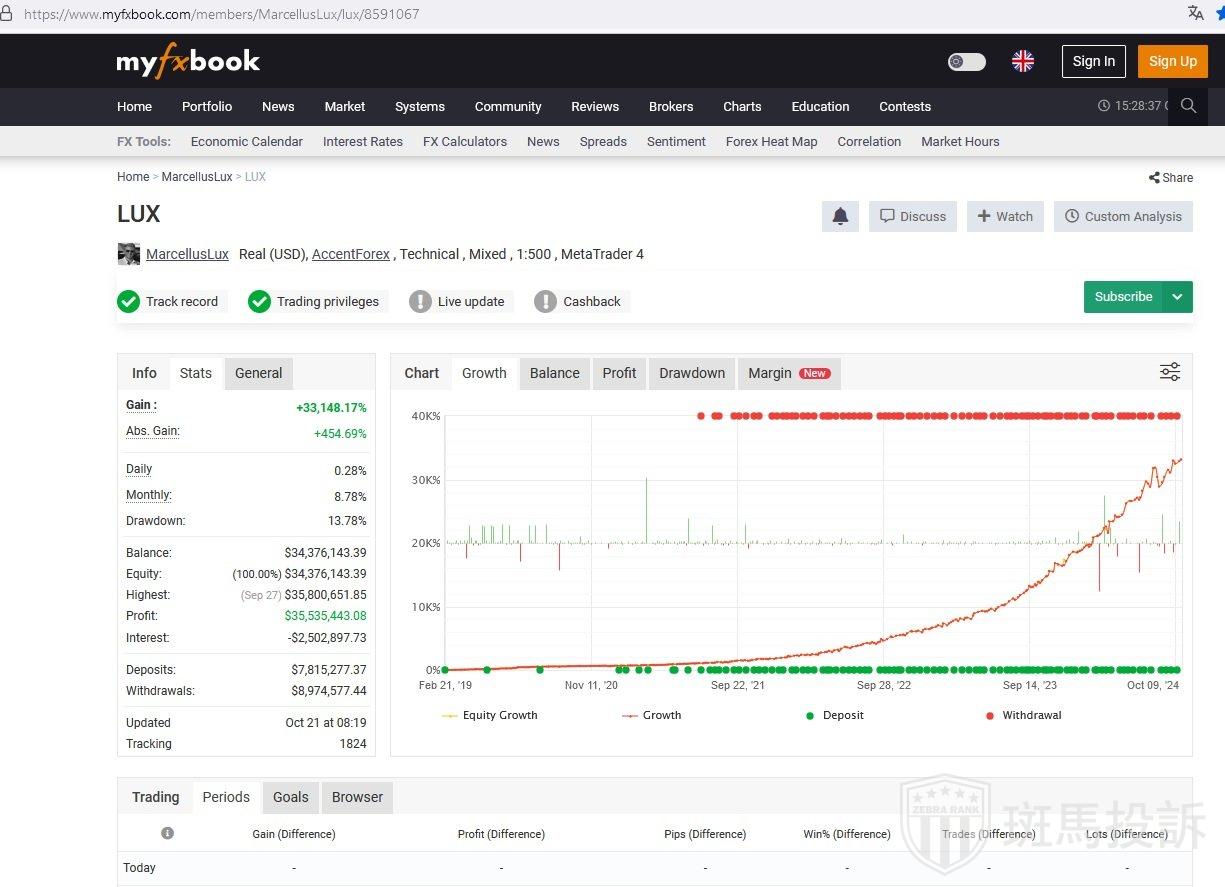Image resolution: width=1225 pixels, height=887 pixels.
Task: Expand the Subscribe dropdown arrow
Action: [x=1177, y=297]
